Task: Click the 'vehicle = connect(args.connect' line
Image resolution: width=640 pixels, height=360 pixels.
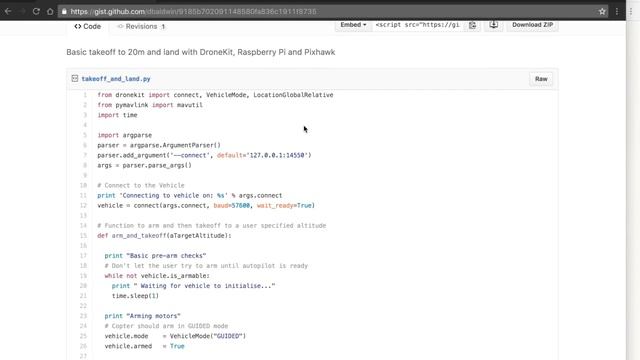Action: (206, 205)
